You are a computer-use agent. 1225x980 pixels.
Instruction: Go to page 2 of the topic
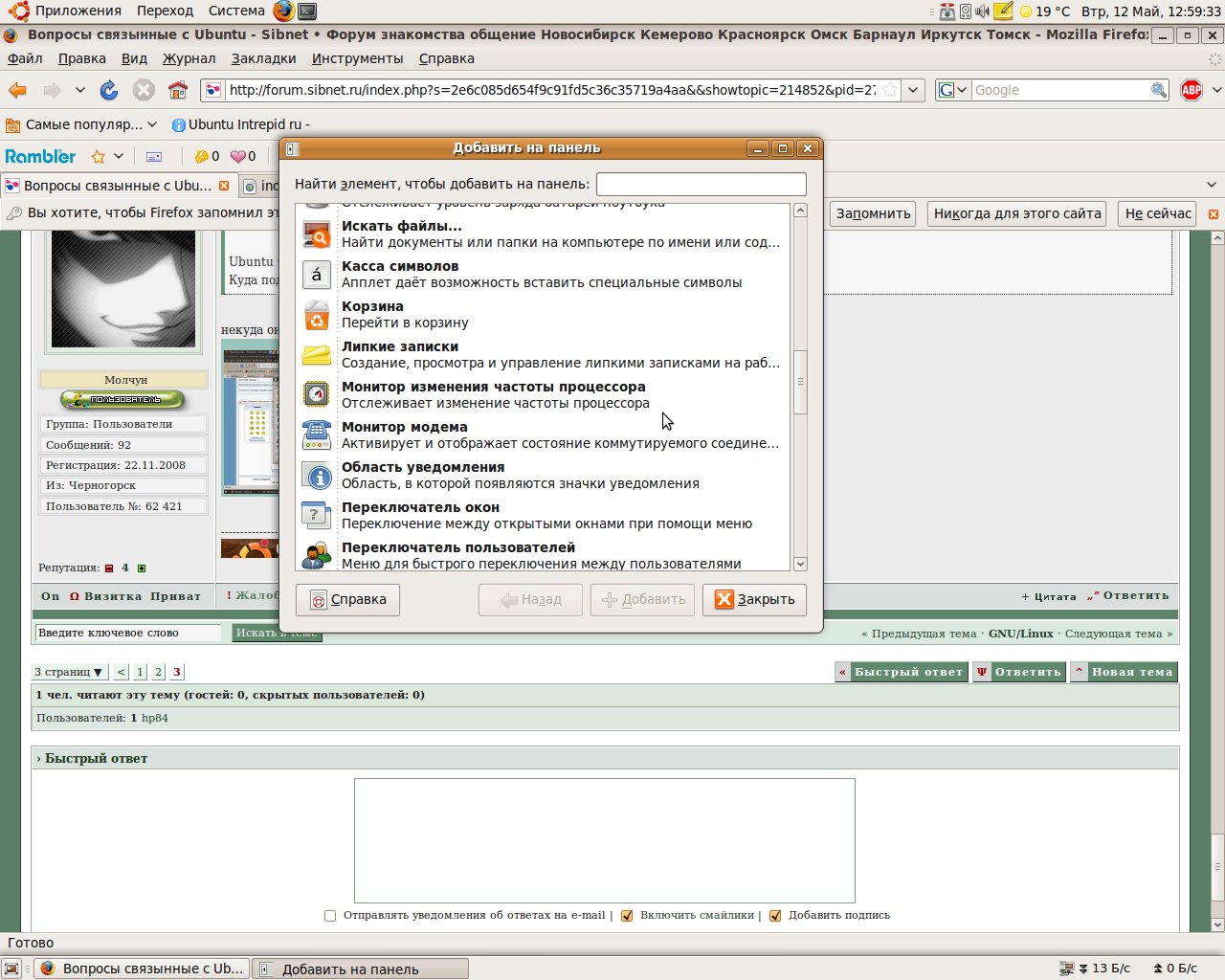pos(158,672)
